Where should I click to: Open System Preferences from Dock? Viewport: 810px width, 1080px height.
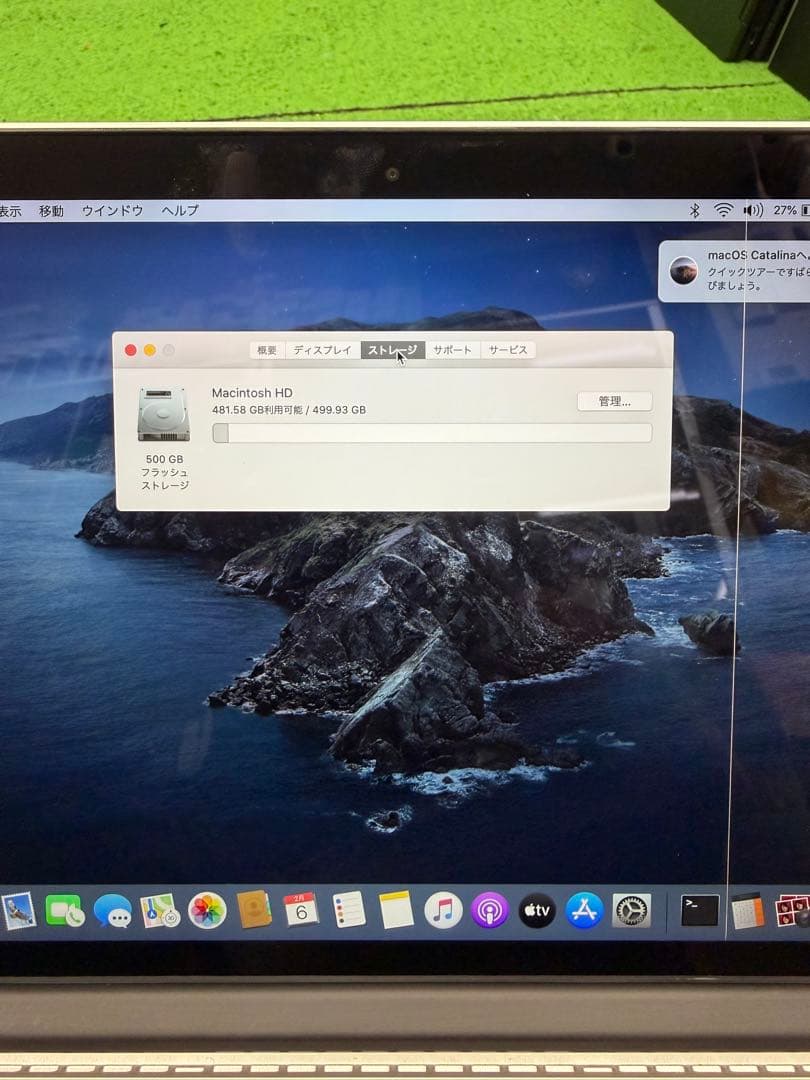[x=632, y=911]
